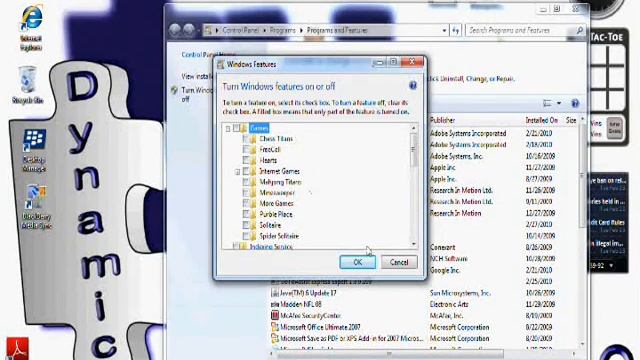Click the feature list scroll-up arrow
The image size is (640, 360).
coord(413,128)
